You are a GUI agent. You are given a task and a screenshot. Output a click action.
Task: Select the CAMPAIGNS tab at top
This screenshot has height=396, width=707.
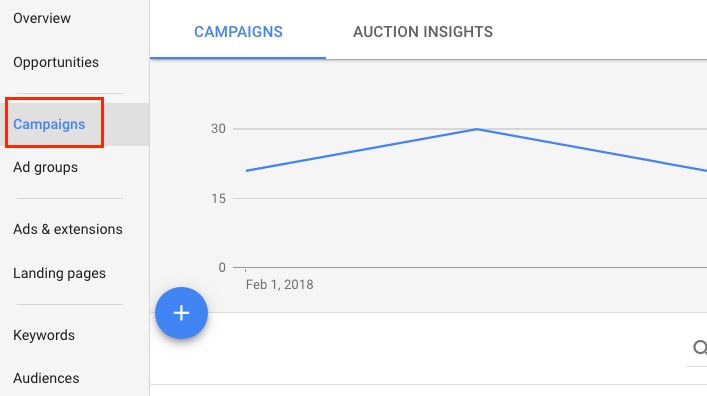pyautogui.click(x=238, y=32)
